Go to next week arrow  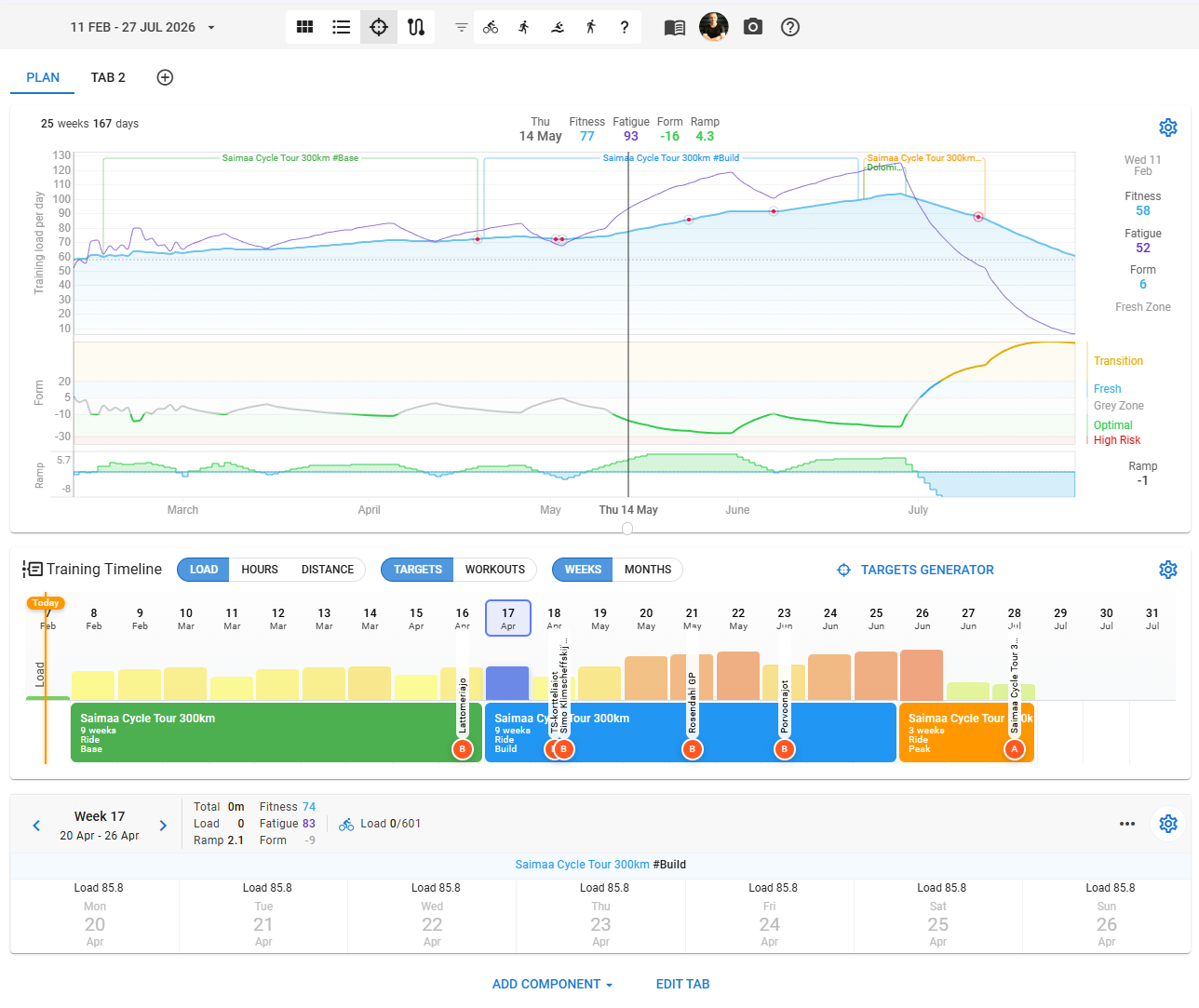pos(163,826)
